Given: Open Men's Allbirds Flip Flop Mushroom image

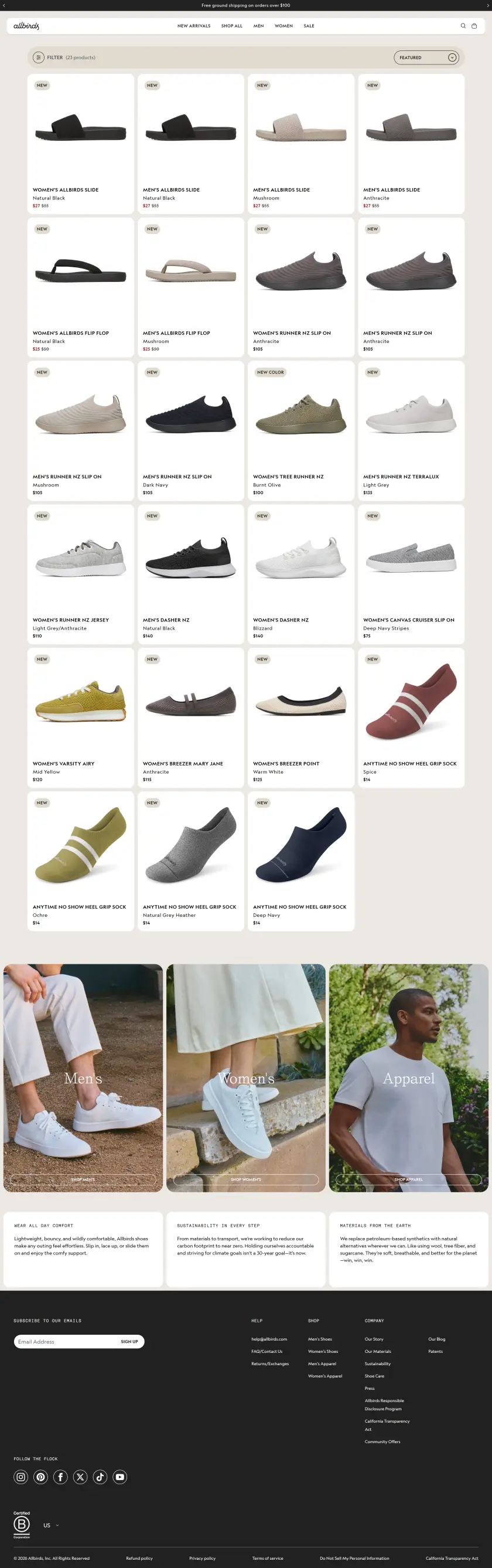Looking at the screenshot, I should 191,270.
